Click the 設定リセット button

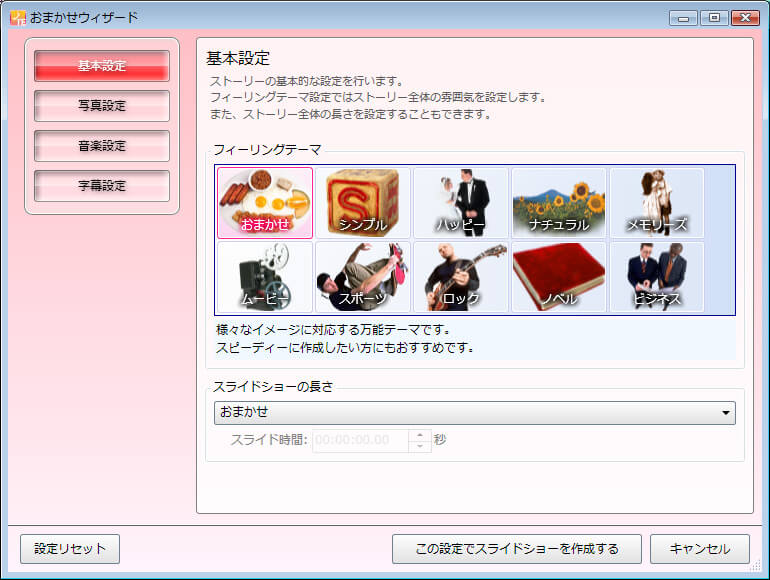(x=70, y=549)
